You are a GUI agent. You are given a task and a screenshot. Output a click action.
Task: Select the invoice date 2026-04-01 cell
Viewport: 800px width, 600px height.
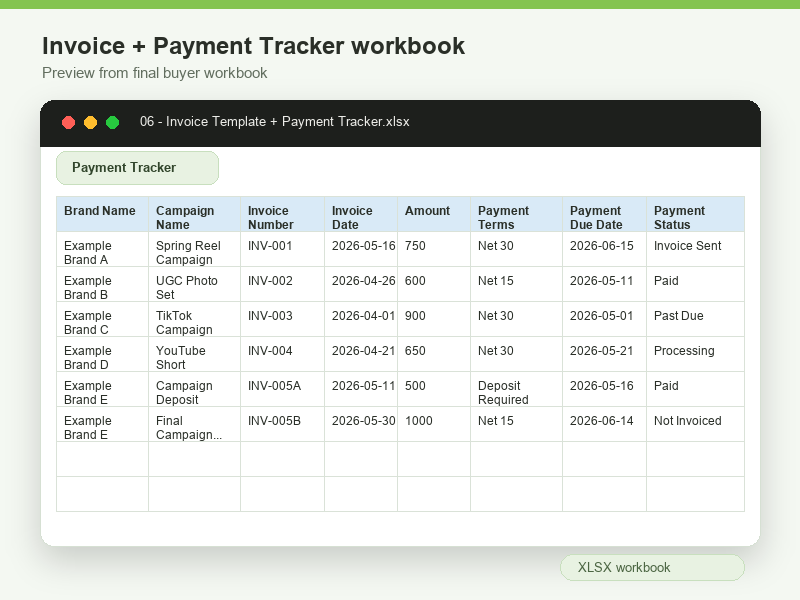361,319
